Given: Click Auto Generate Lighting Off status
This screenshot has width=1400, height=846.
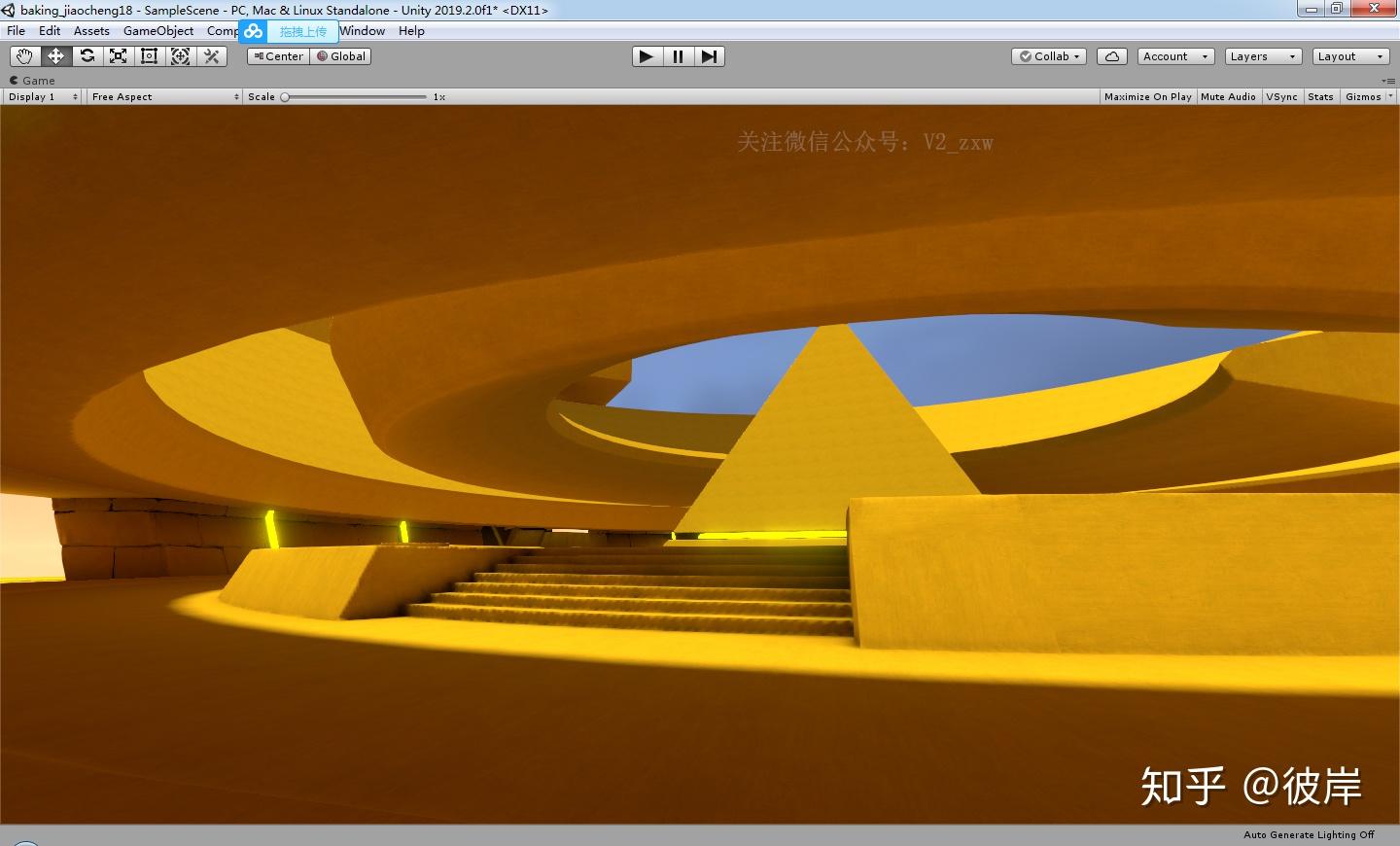Looking at the screenshot, I should point(1309,835).
